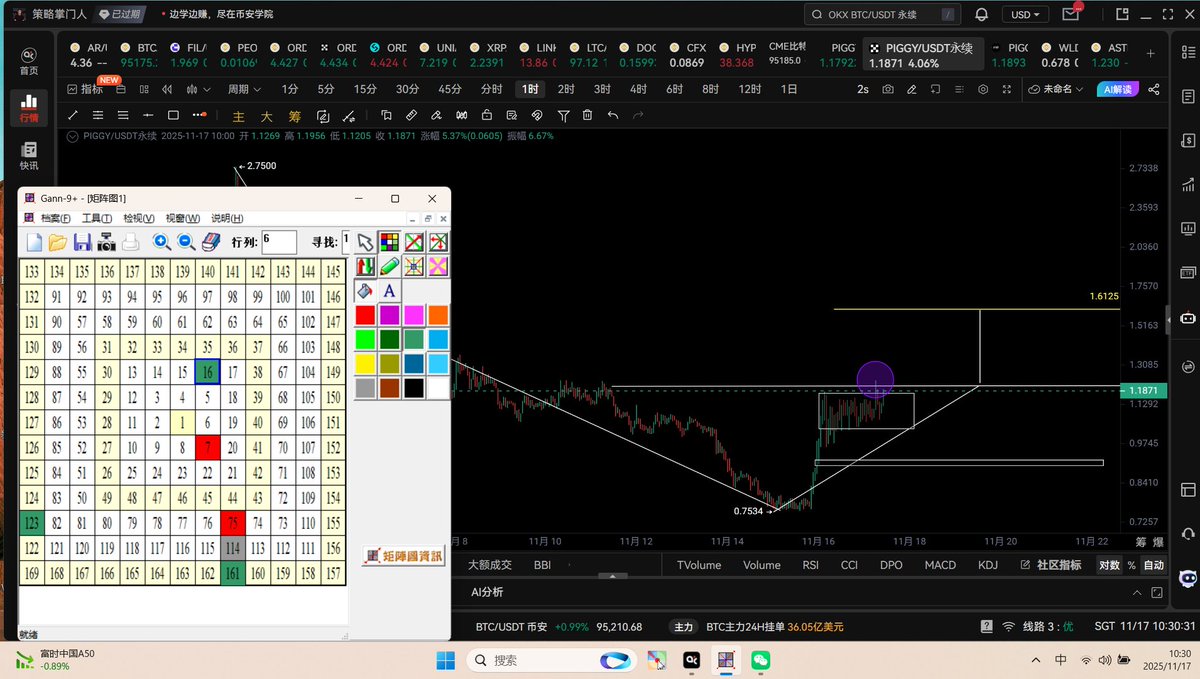Open the 快讯 news sidebar icon
This screenshot has width=1200, height=679.
29,155
